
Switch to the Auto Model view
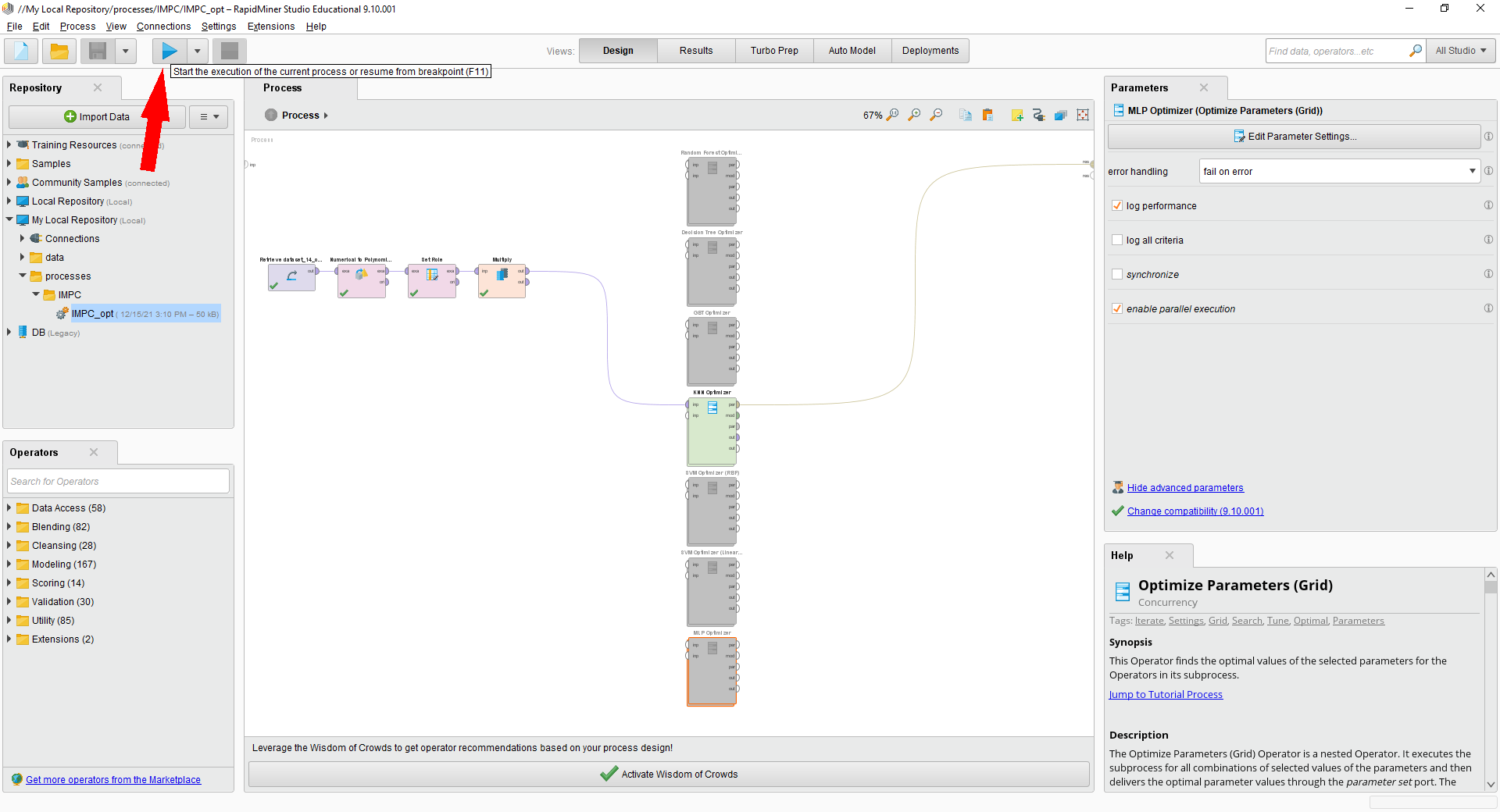pos(852,51)
